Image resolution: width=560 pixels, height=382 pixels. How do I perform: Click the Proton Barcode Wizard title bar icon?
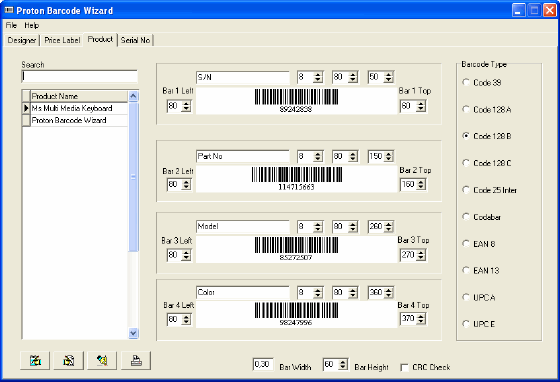pyautogui.click(x=9, y=10)
